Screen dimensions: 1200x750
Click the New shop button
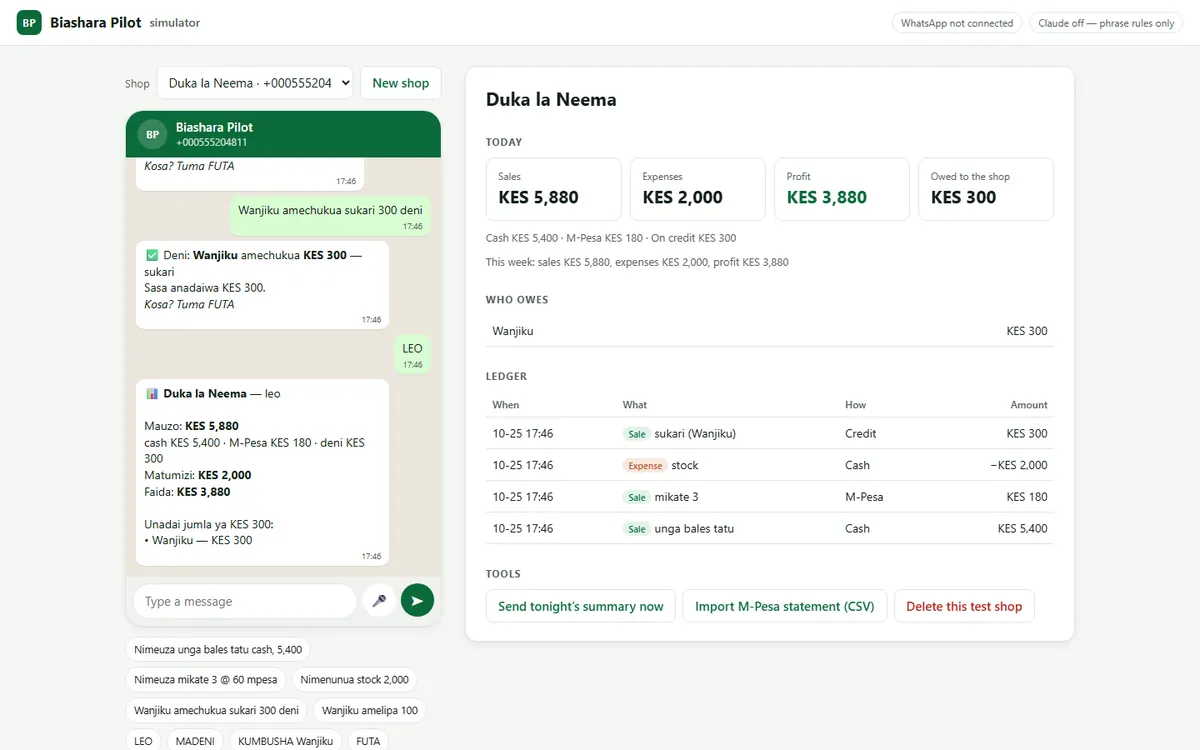[400, 83]
